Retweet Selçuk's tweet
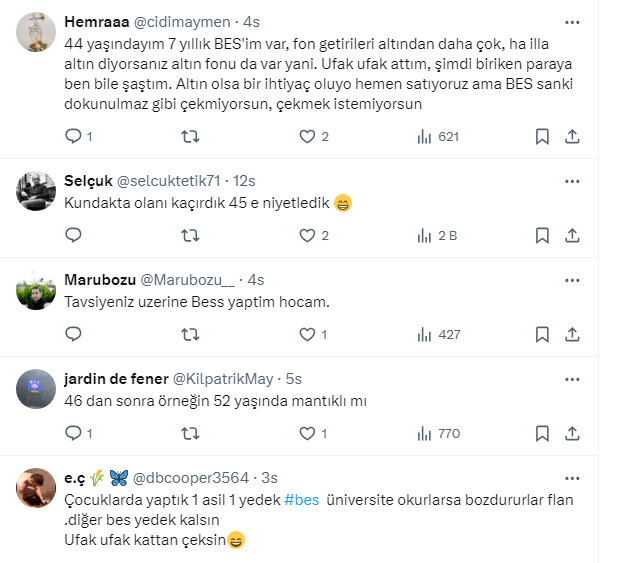Image resolution: width=624 pixels, height=563 pixels. [x=190, y=236]
